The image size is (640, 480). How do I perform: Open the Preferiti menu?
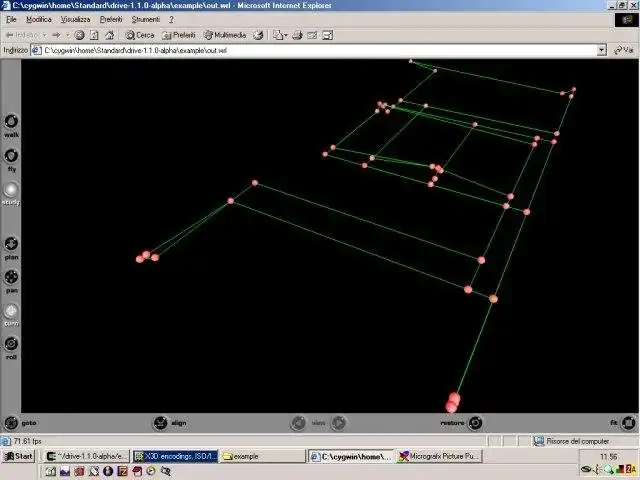(x=111, y=20)
